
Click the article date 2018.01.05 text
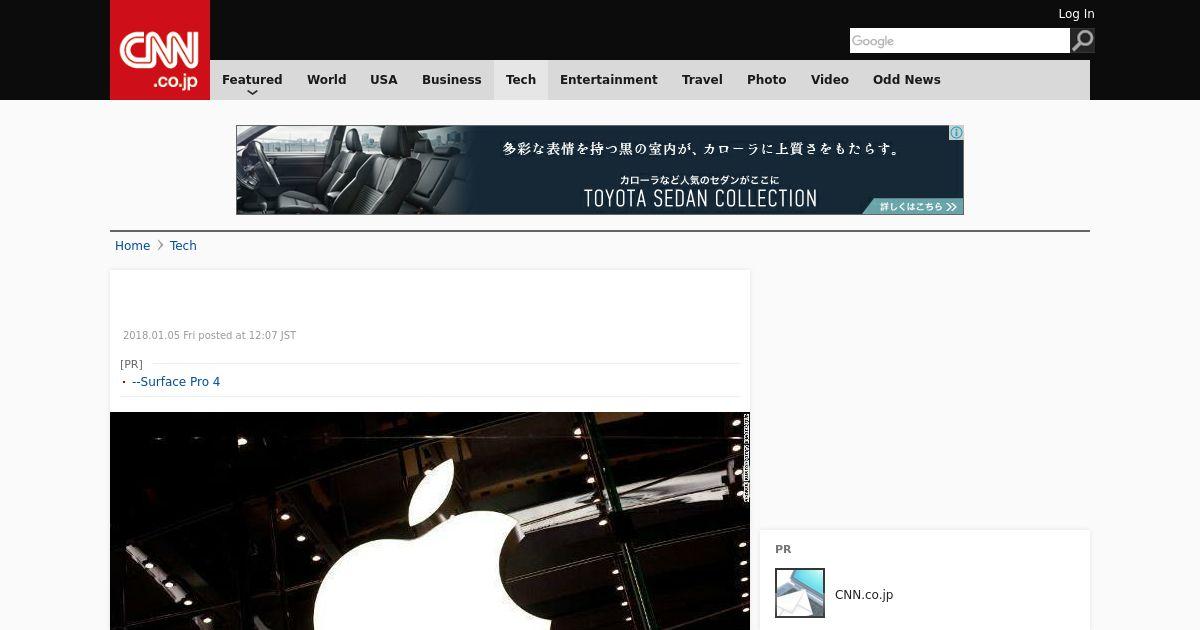click(x=209, y=336)
